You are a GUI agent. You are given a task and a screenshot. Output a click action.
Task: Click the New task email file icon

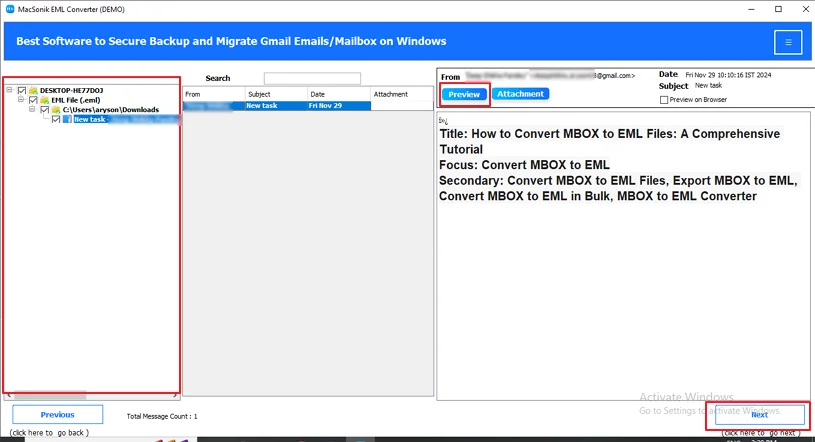pos(68,120)
